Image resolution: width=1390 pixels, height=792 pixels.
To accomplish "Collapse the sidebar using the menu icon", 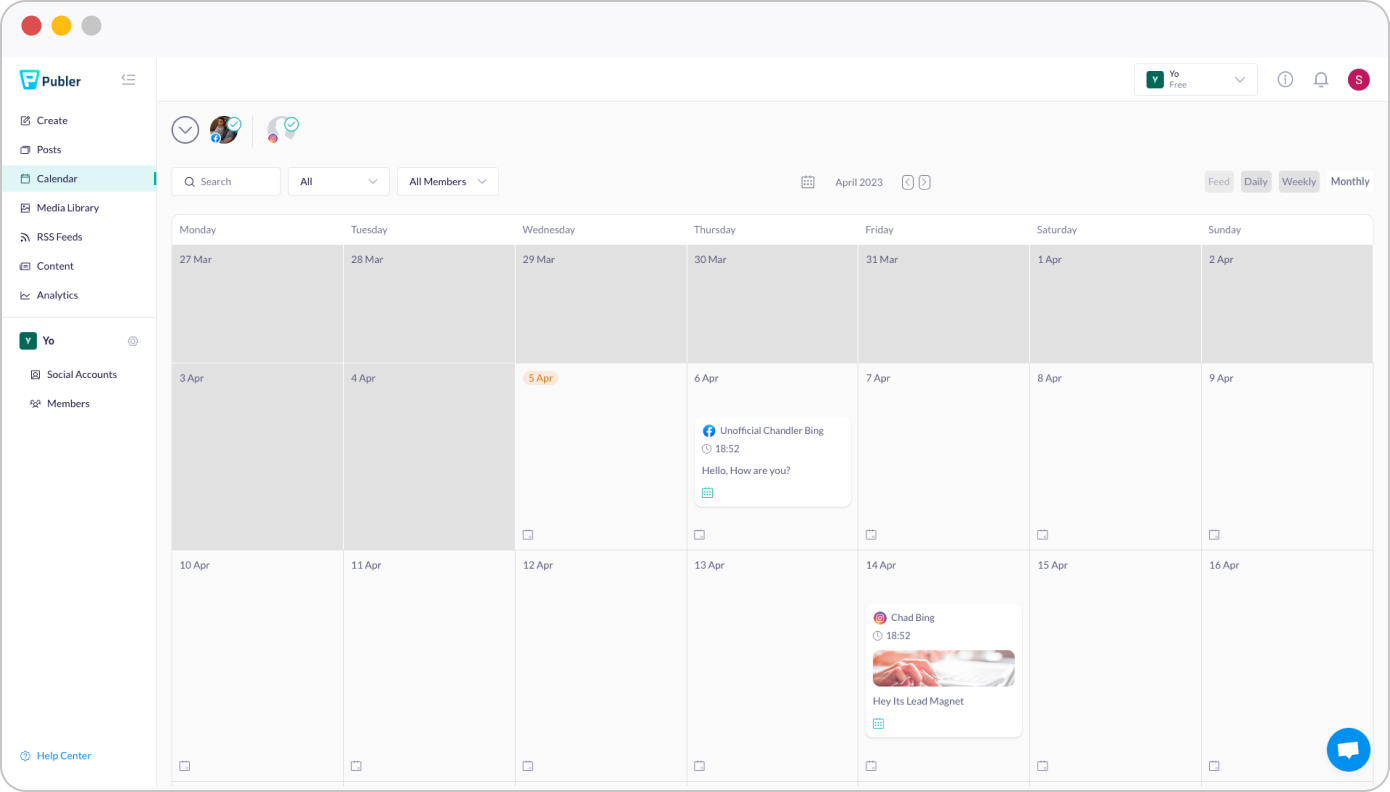I will coord(128,80).
